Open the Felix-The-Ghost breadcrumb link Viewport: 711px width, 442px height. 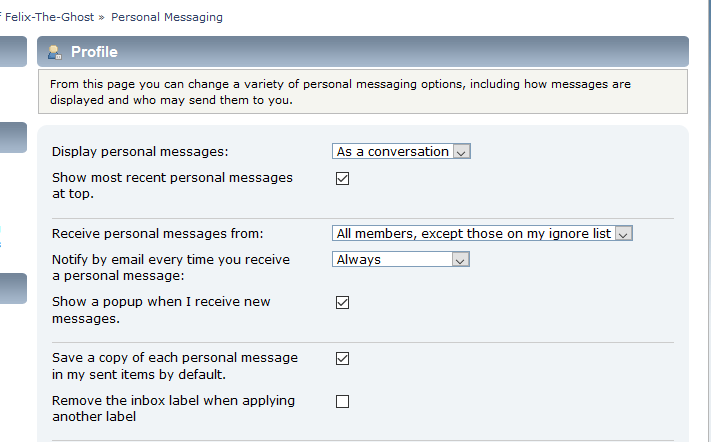pos(49,17)
